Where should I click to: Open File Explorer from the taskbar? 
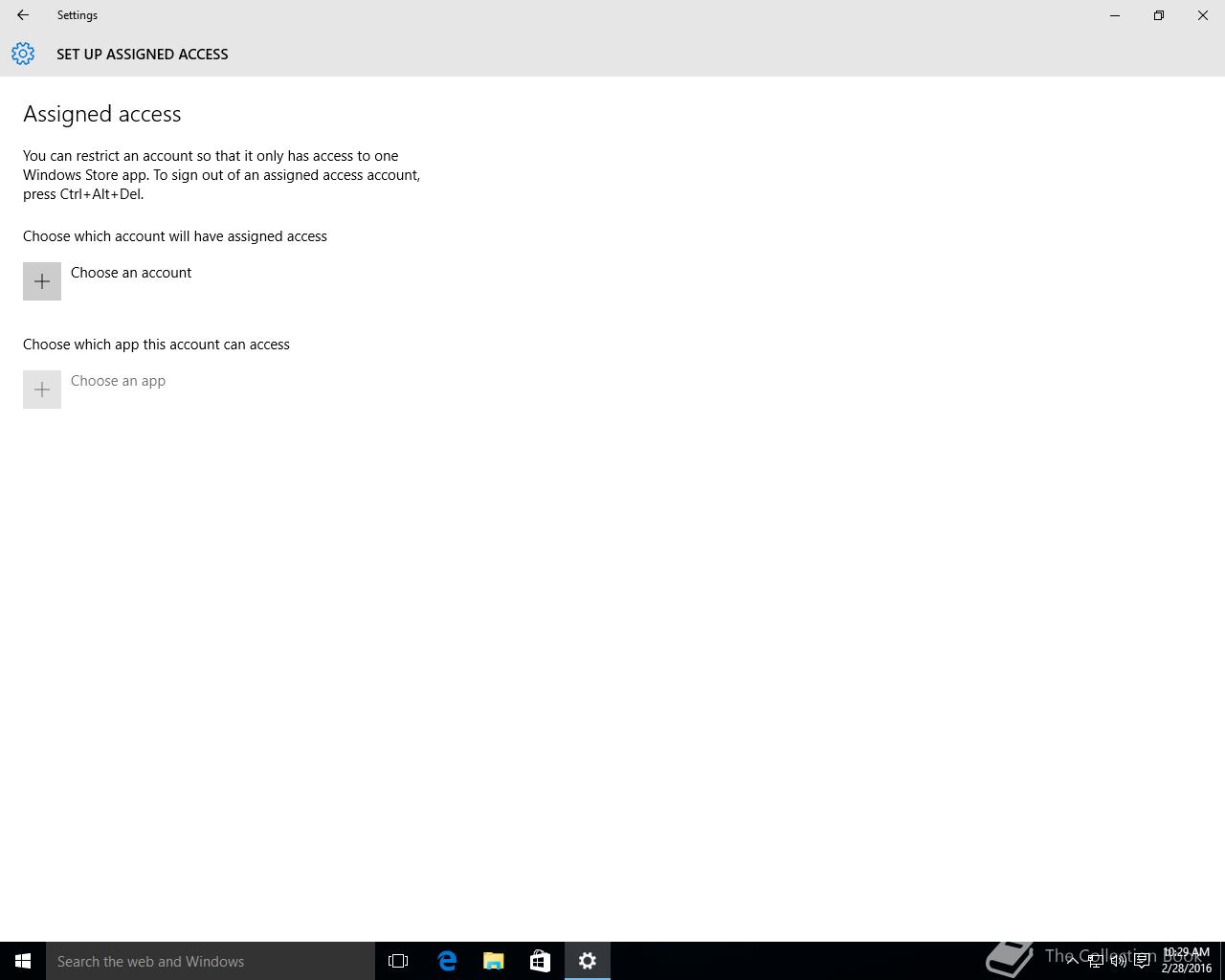click(494, 961)
